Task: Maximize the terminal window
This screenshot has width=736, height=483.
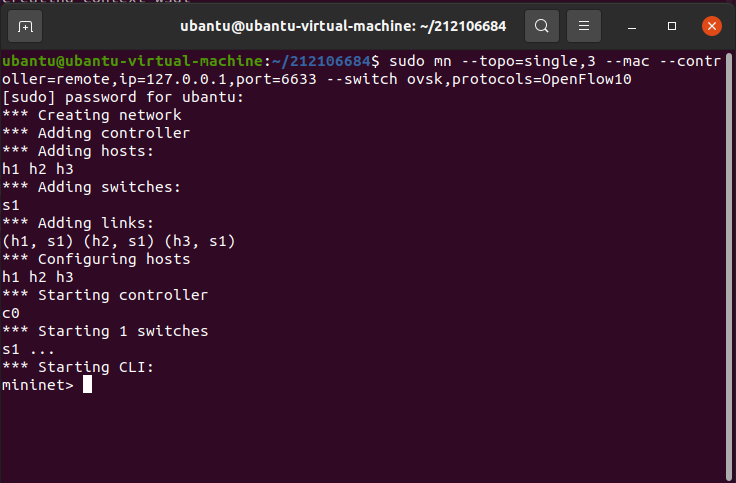Action: point(672,25)
